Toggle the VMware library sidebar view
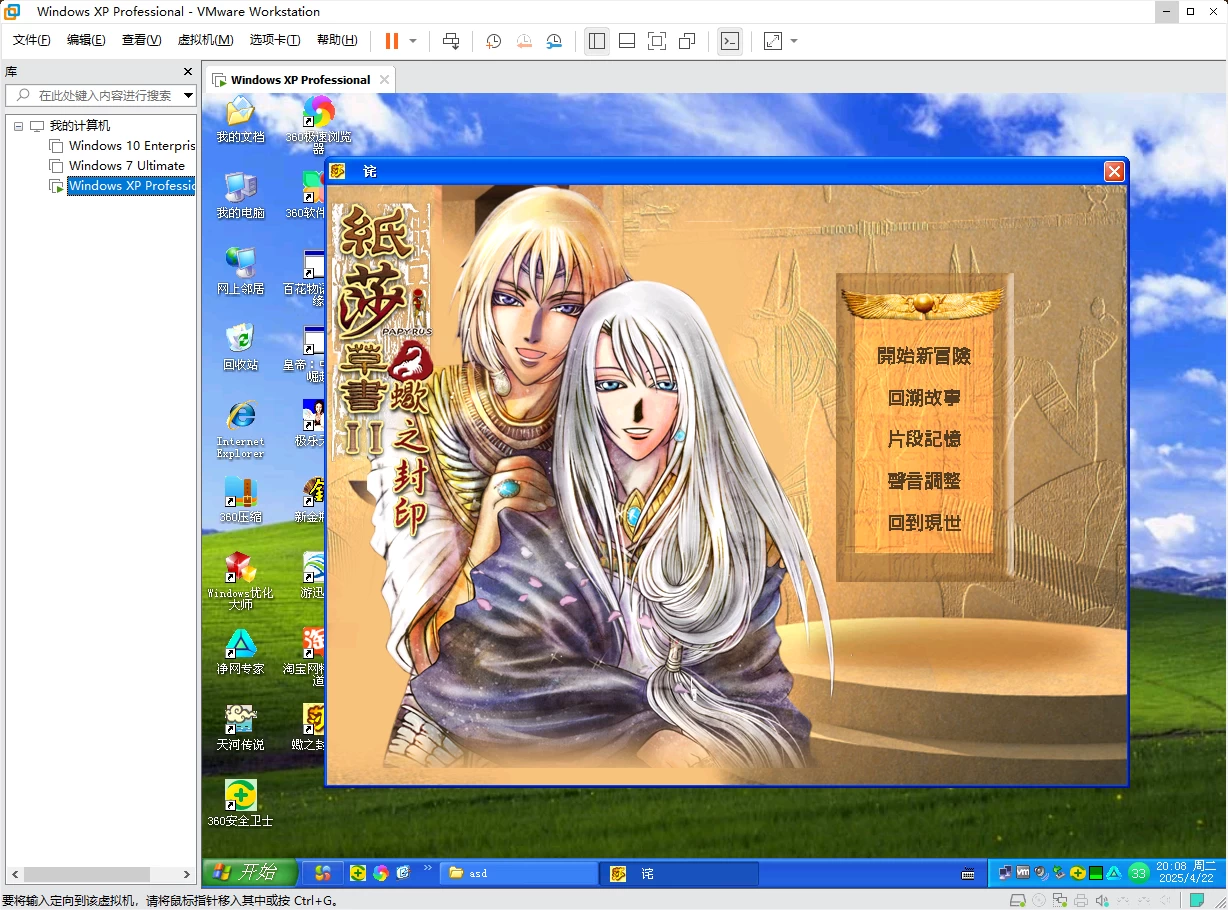This screenshot has height=910, width=1228. [x=597, y=41]
